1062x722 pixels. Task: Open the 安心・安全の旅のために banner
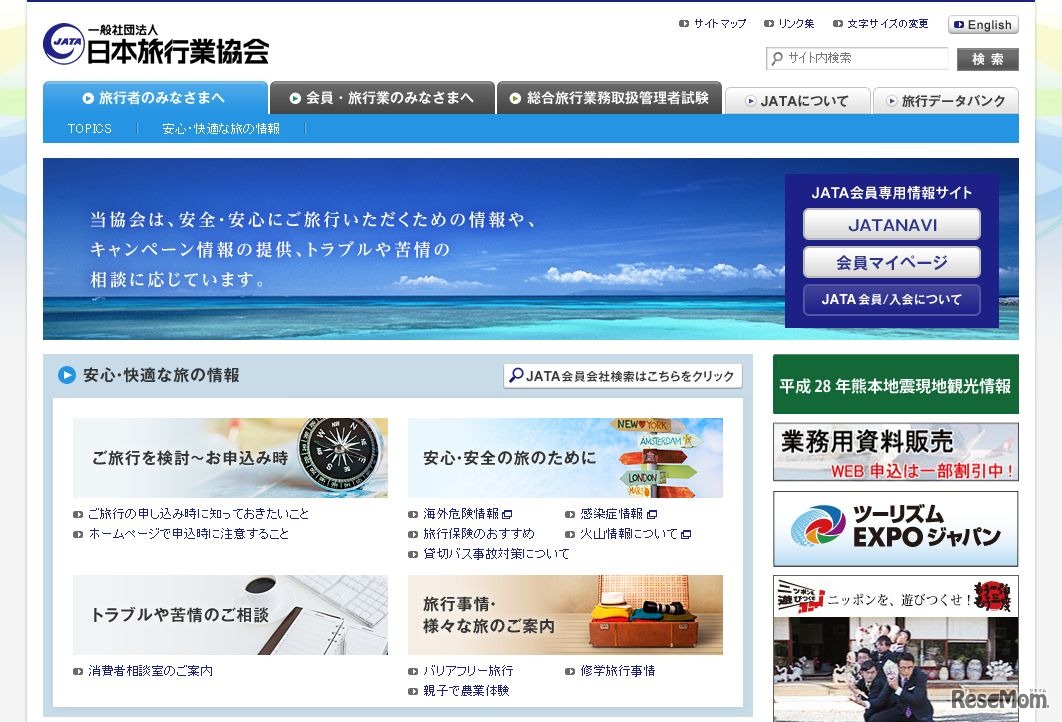[565, 458]
